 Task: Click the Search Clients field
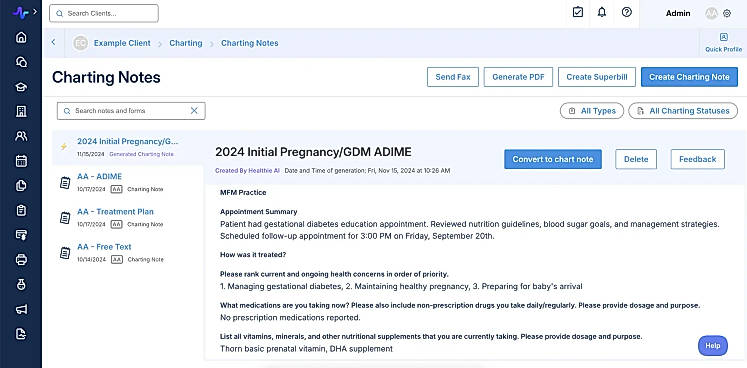(104, 13)
